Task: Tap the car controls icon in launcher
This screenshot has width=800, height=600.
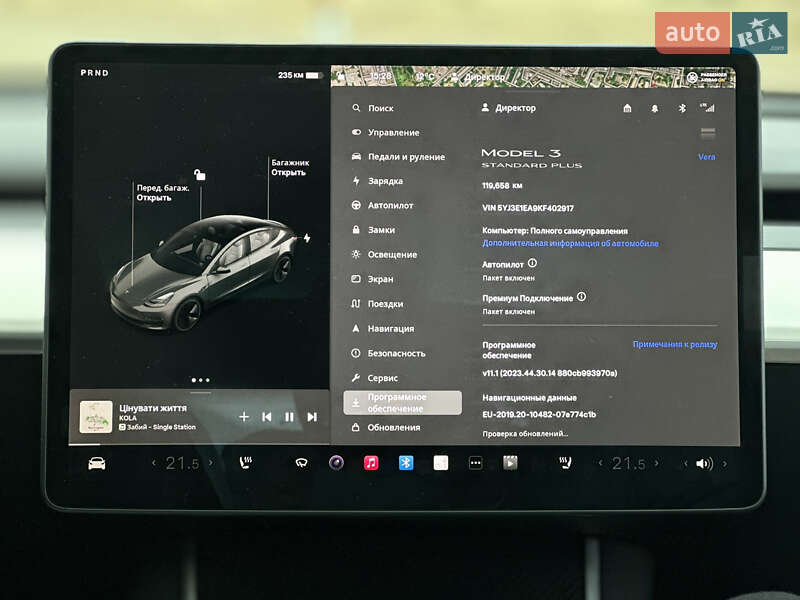Action: tap(96, 462)
